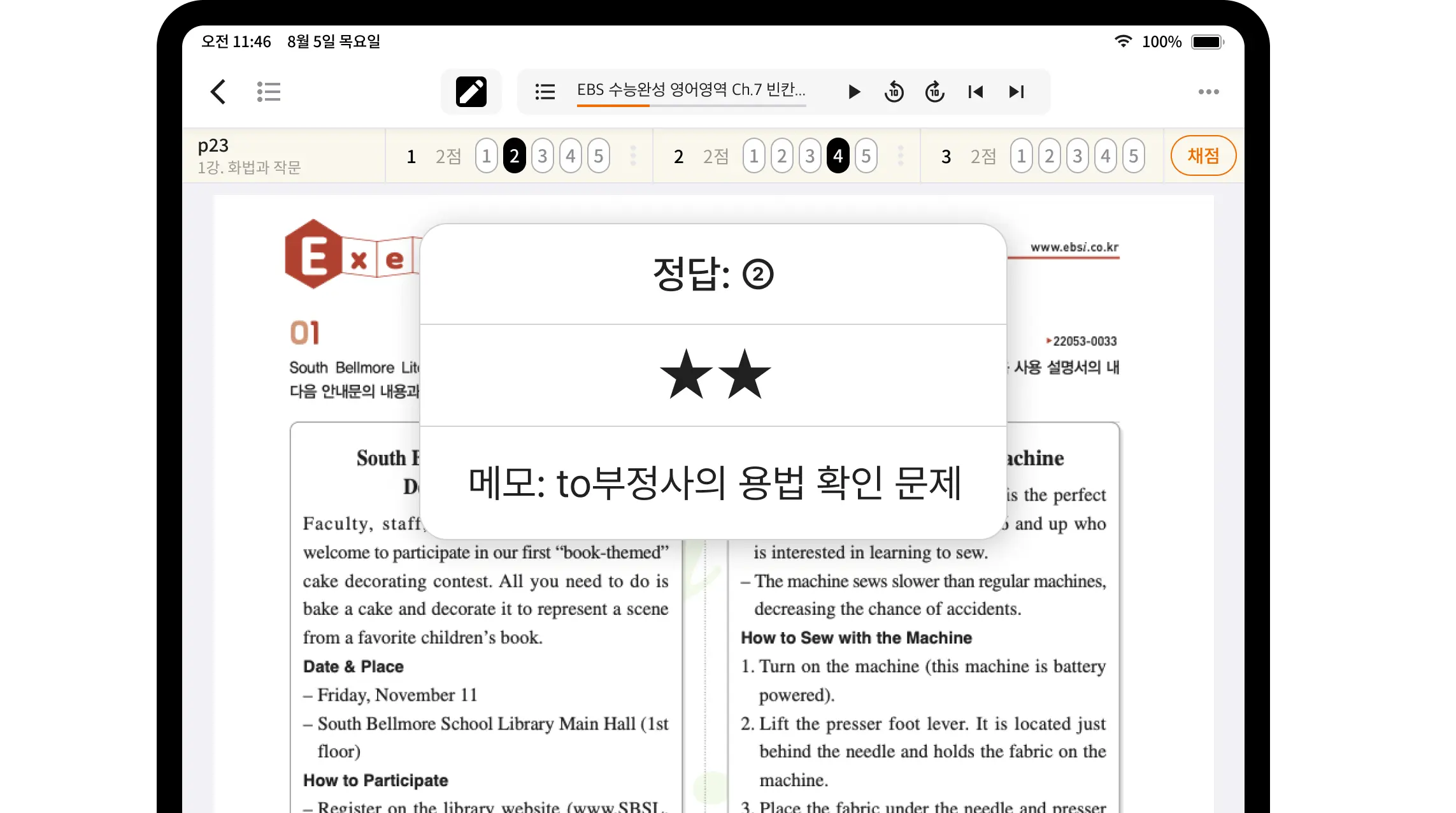Tap question 3 points label 2점
This screenshot has width=1456, height=813.
coord(983,156)
